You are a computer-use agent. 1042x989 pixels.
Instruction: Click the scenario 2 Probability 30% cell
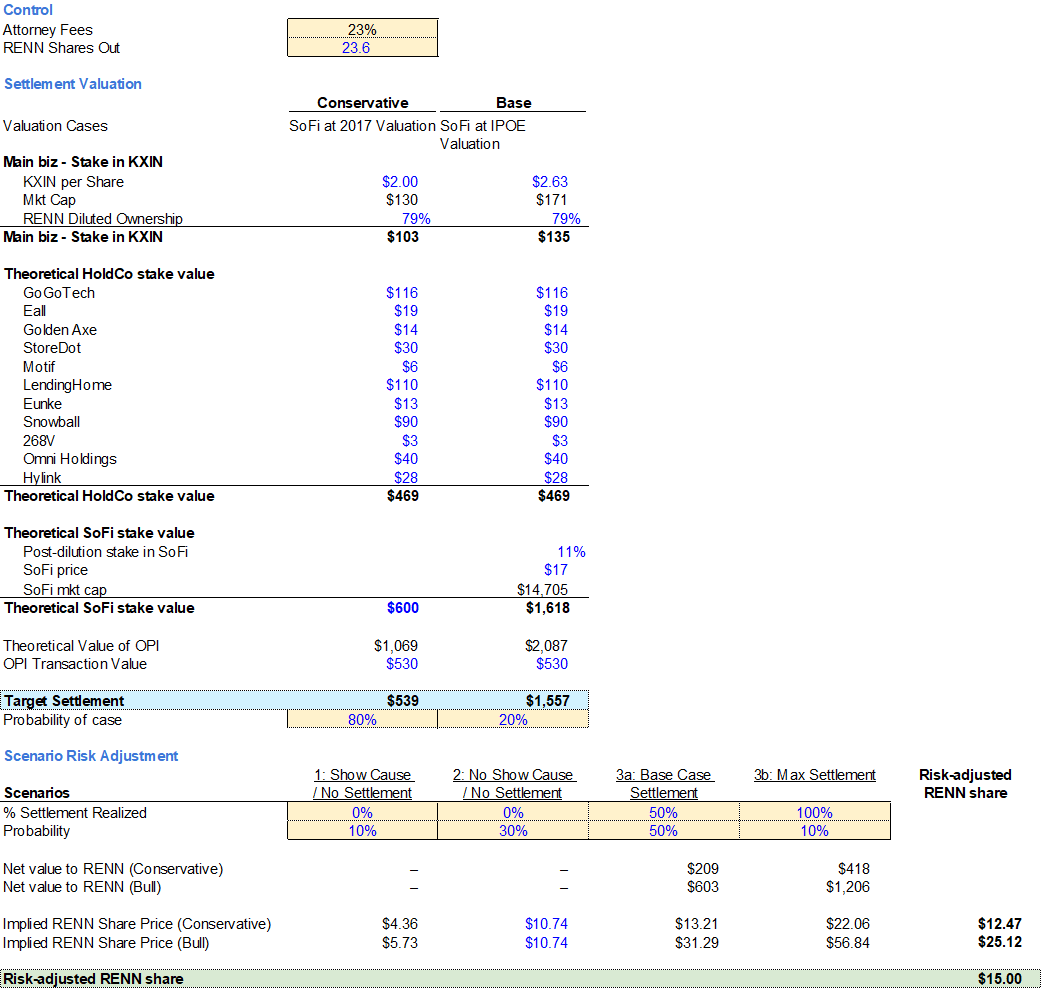pyautogui.click(x=513, y=831)
